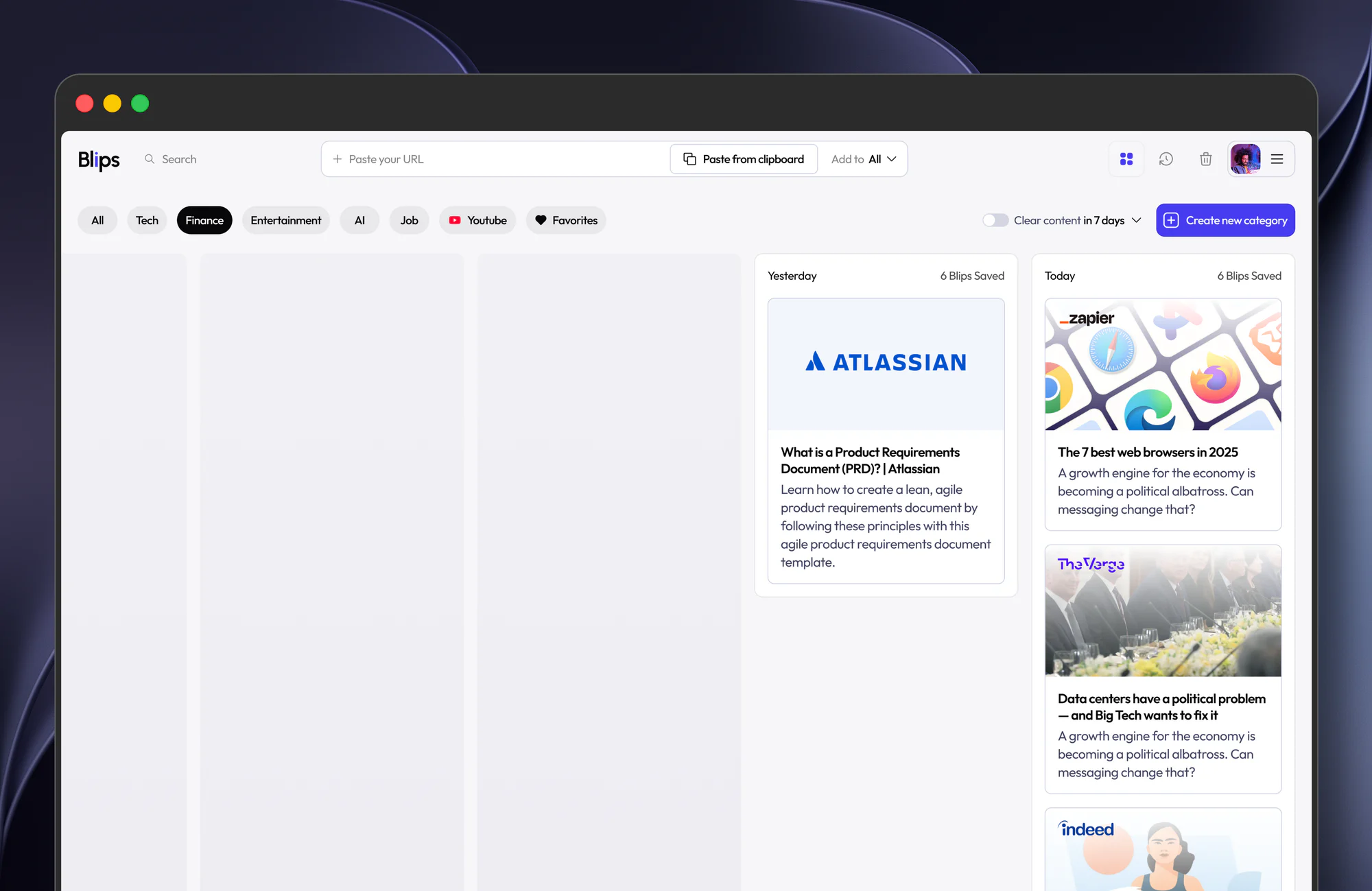The height and width of the screenshot is (891, 1372).
Task: Click the Zapier card description text
Action: coord(1156,491)
